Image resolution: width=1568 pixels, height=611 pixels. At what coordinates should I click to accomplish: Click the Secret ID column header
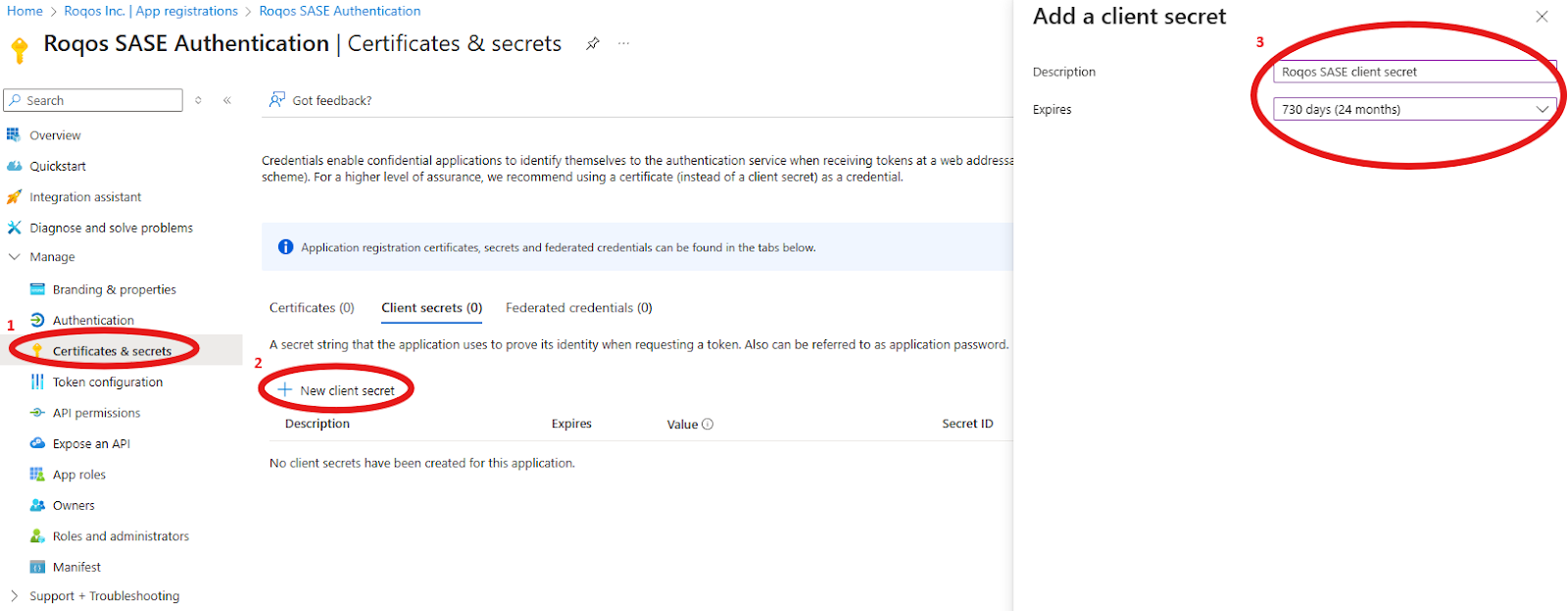pos(967,424)
